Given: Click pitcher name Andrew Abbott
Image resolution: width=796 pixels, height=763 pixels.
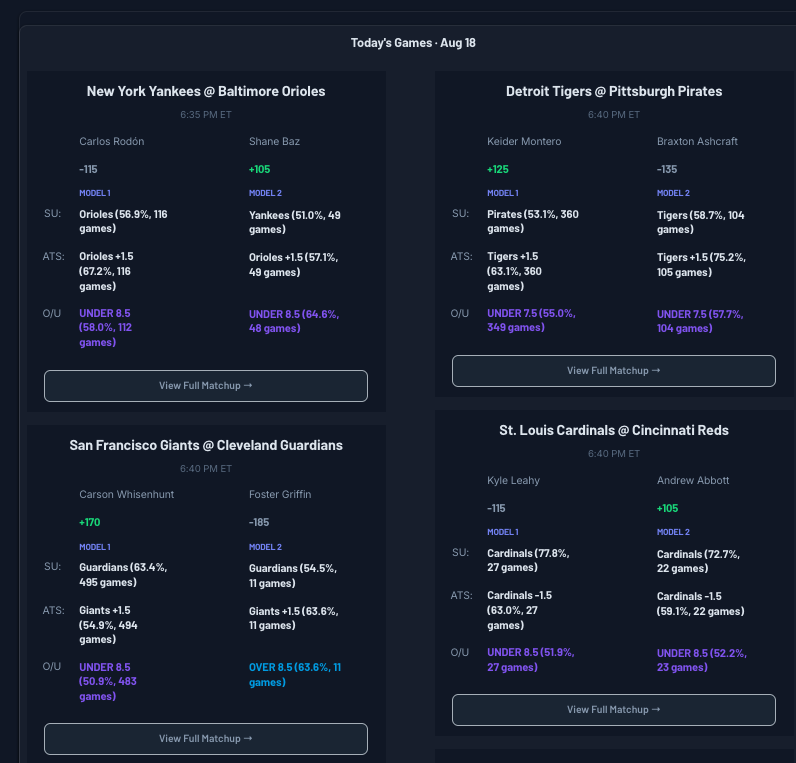Looking at the screenshot, I should 693,481.
